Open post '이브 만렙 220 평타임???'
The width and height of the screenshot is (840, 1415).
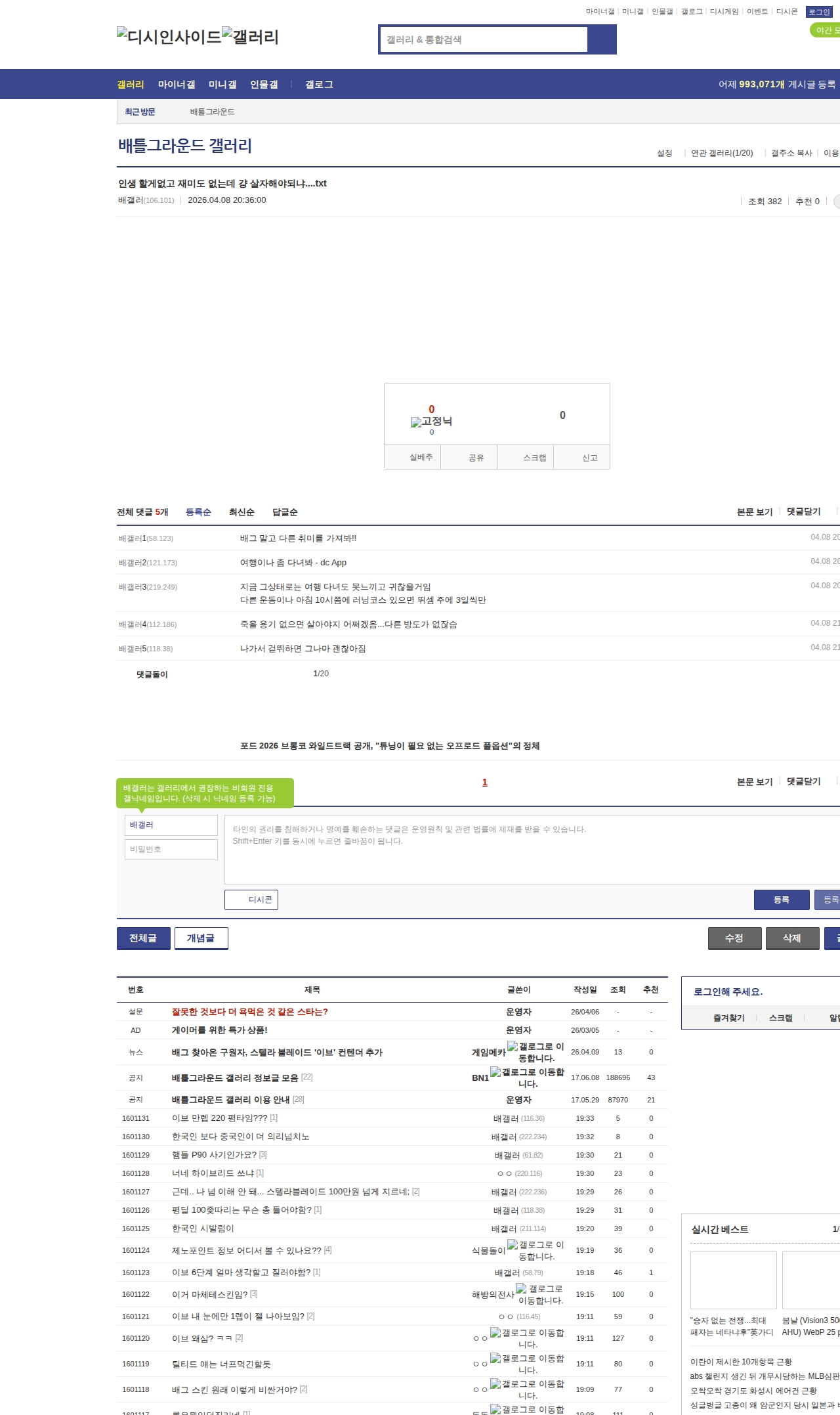pos(220,1118)
